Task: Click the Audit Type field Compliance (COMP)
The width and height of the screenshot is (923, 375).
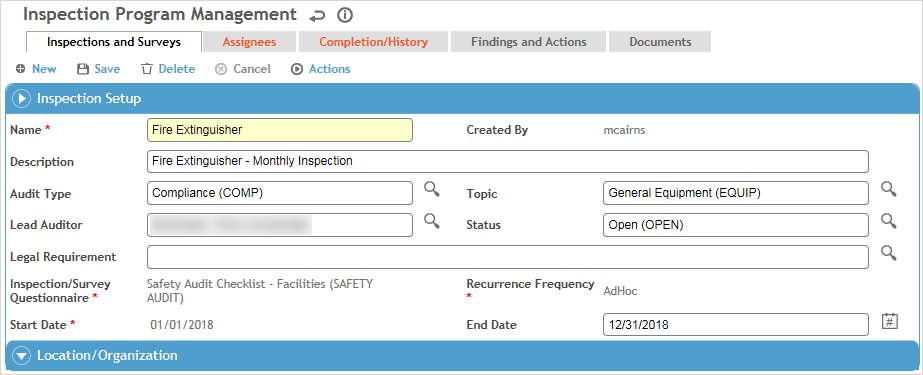Action: click(280, 193)
